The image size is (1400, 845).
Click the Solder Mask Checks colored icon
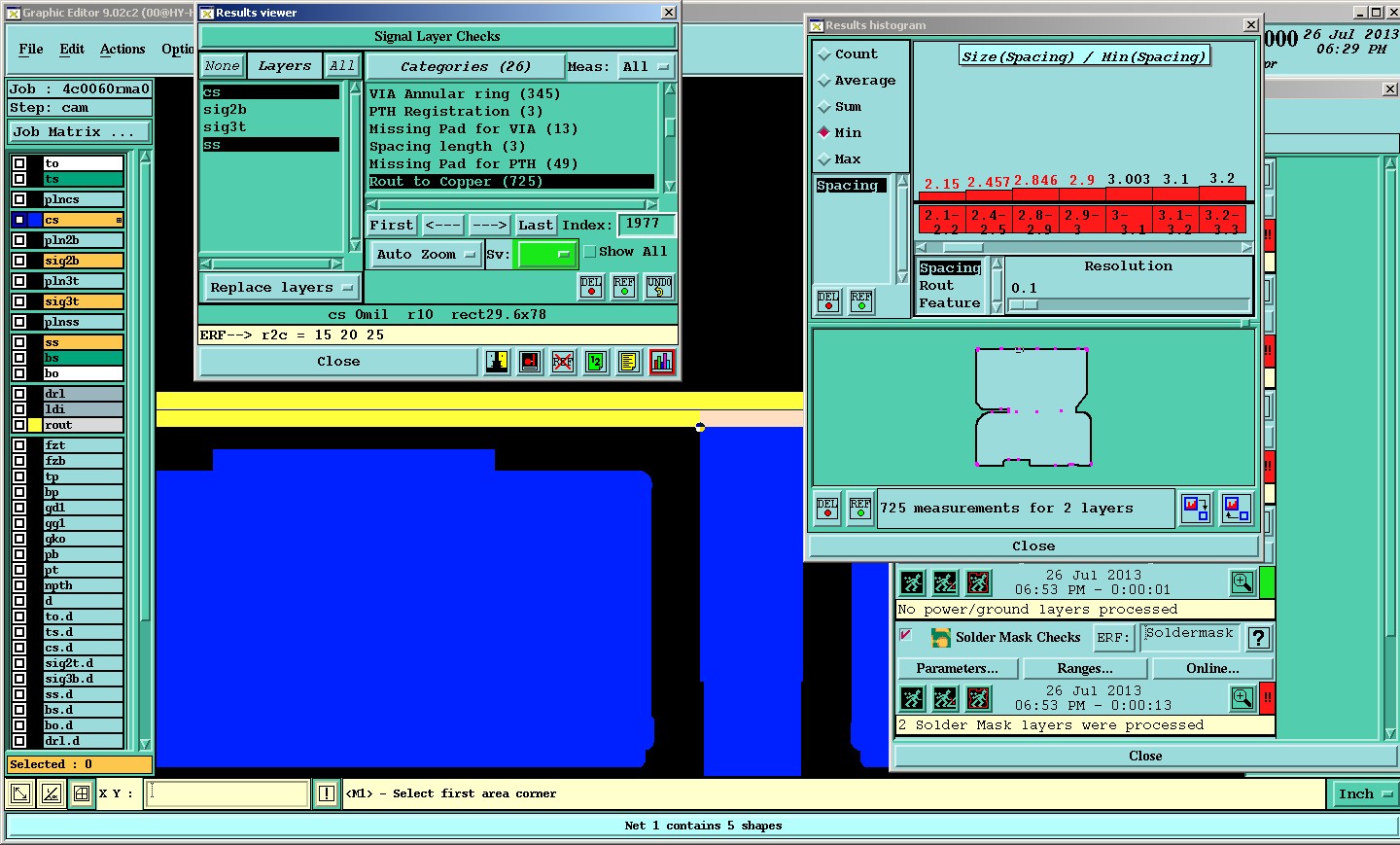941,638
